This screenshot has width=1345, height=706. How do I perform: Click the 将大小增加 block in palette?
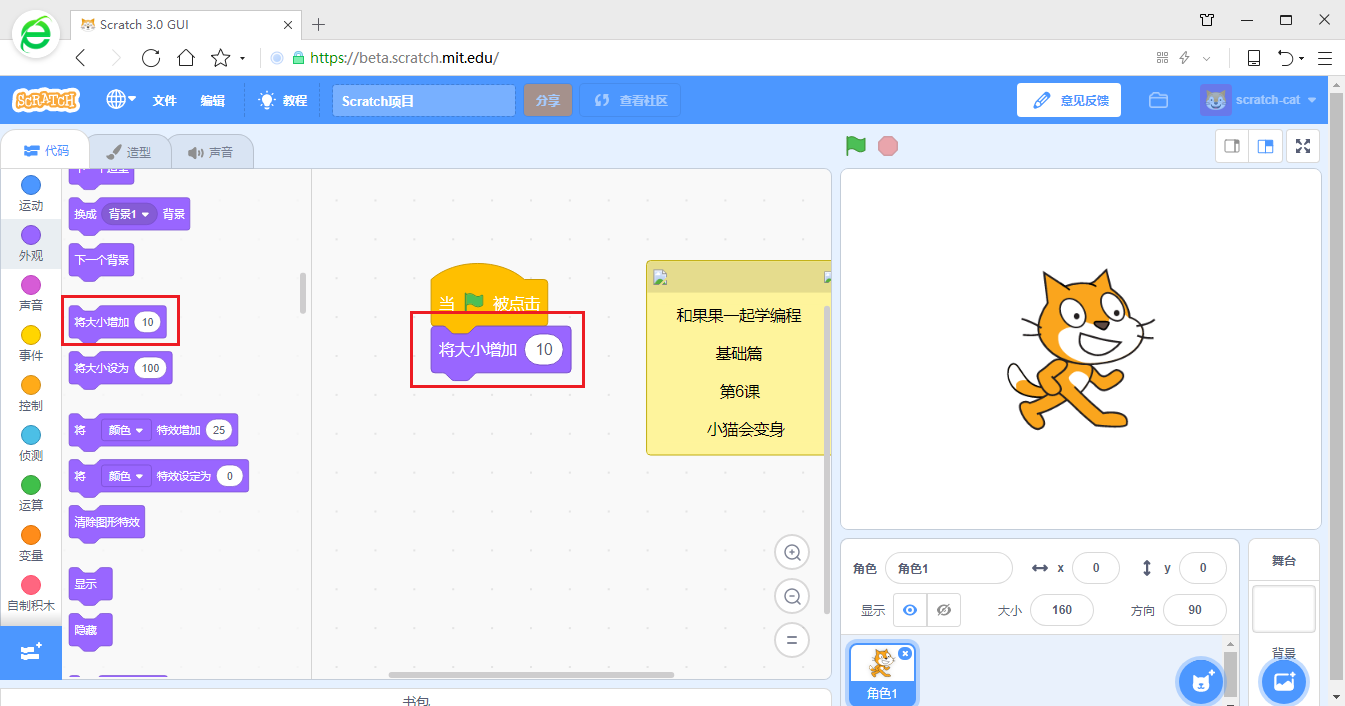[98, 323]
